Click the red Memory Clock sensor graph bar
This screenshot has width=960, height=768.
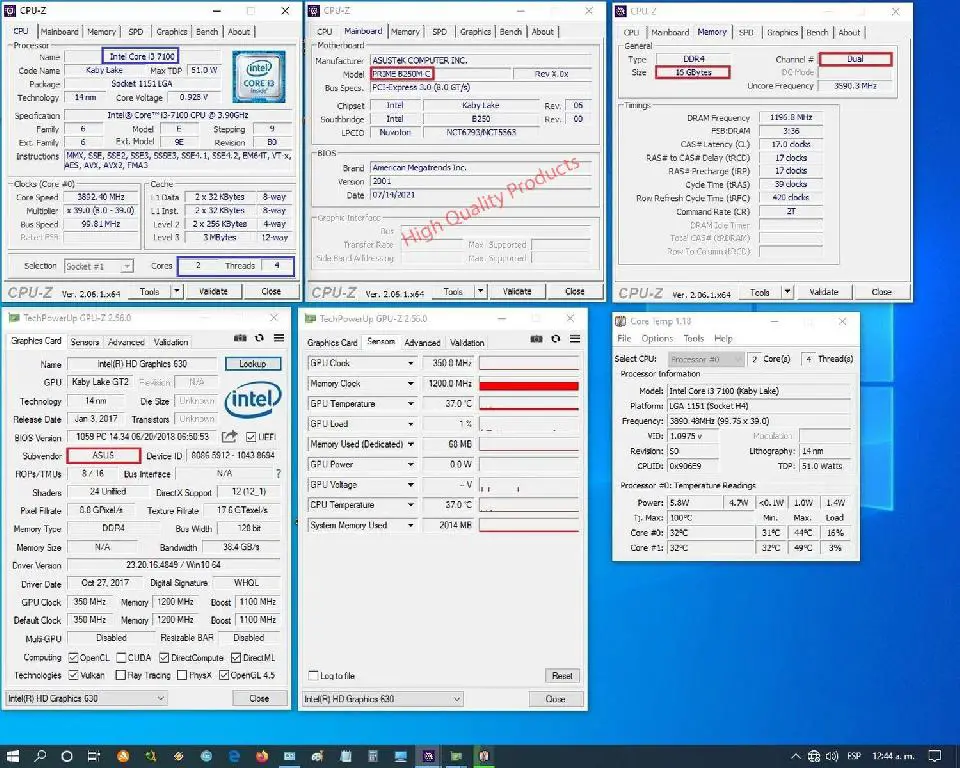pyautogui.click(x=529, y=385)
